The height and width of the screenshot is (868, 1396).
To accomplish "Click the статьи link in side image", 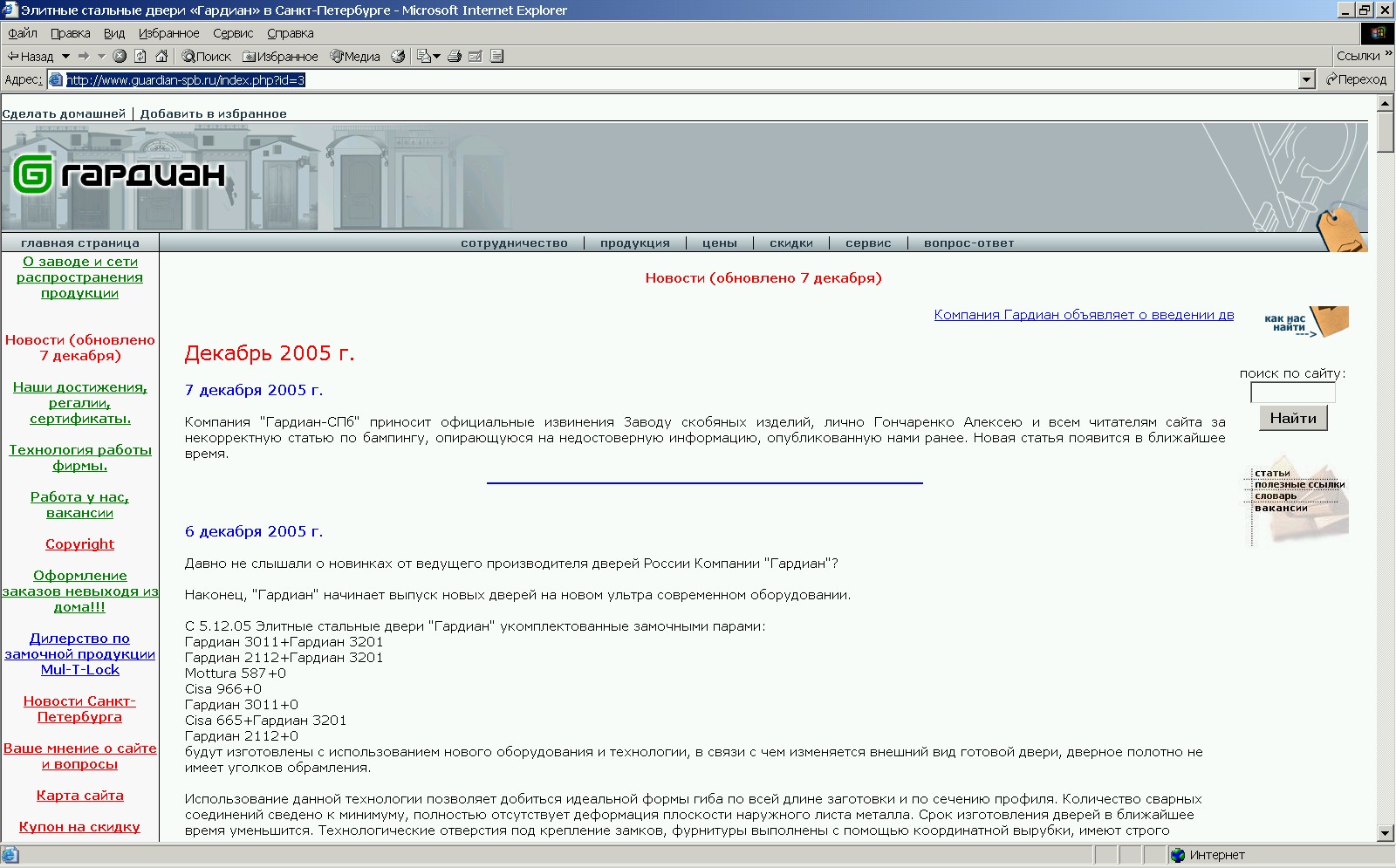I will click(1272, 473).
